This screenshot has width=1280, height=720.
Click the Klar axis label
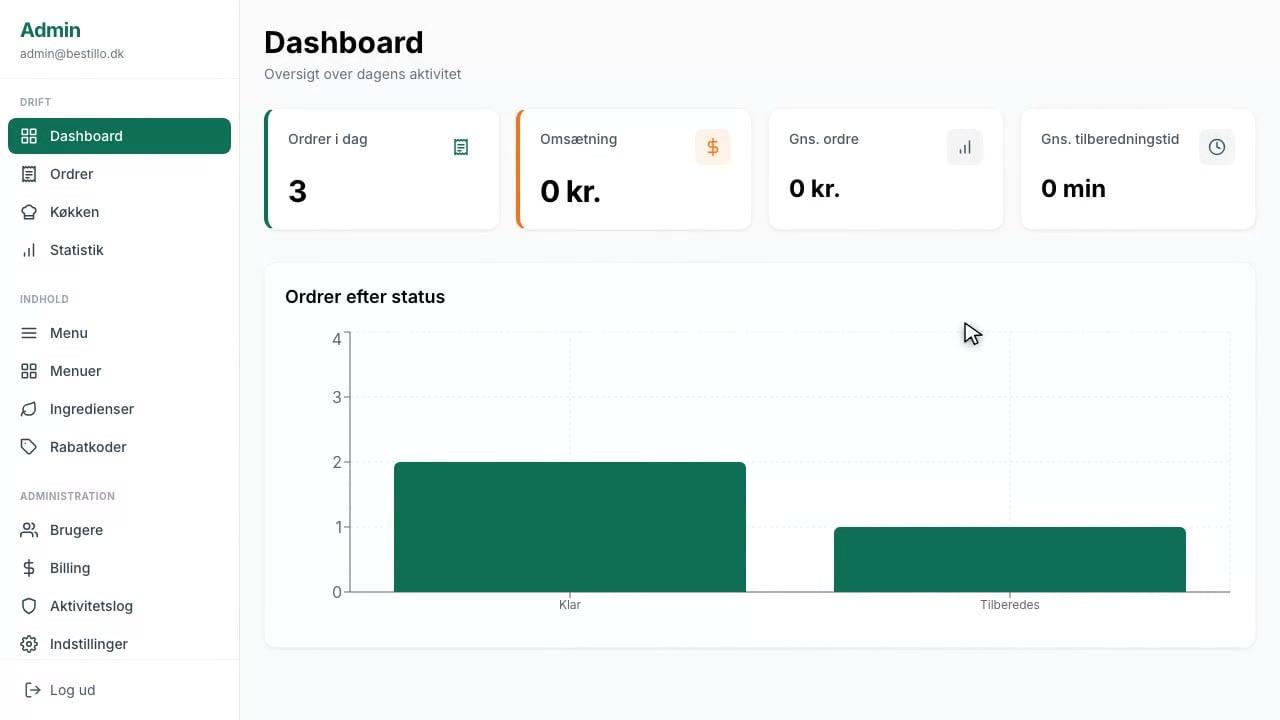570,605
